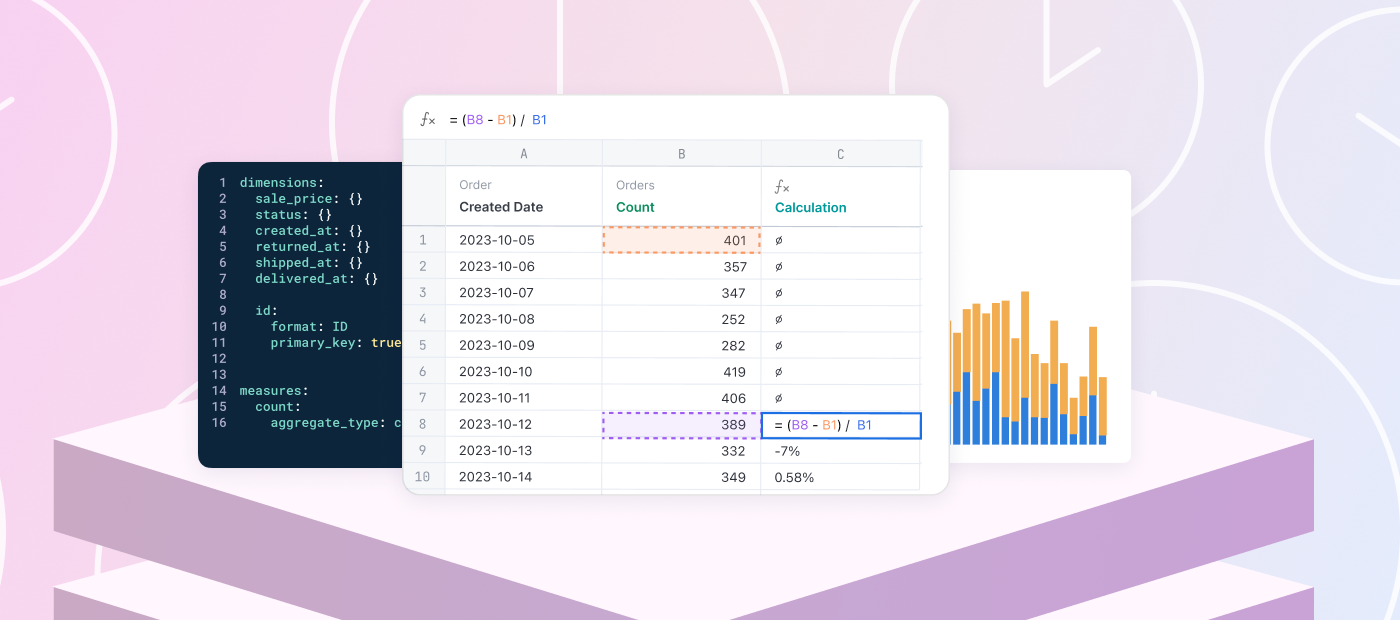Click the measures: line in code panel

click(274, 391)
